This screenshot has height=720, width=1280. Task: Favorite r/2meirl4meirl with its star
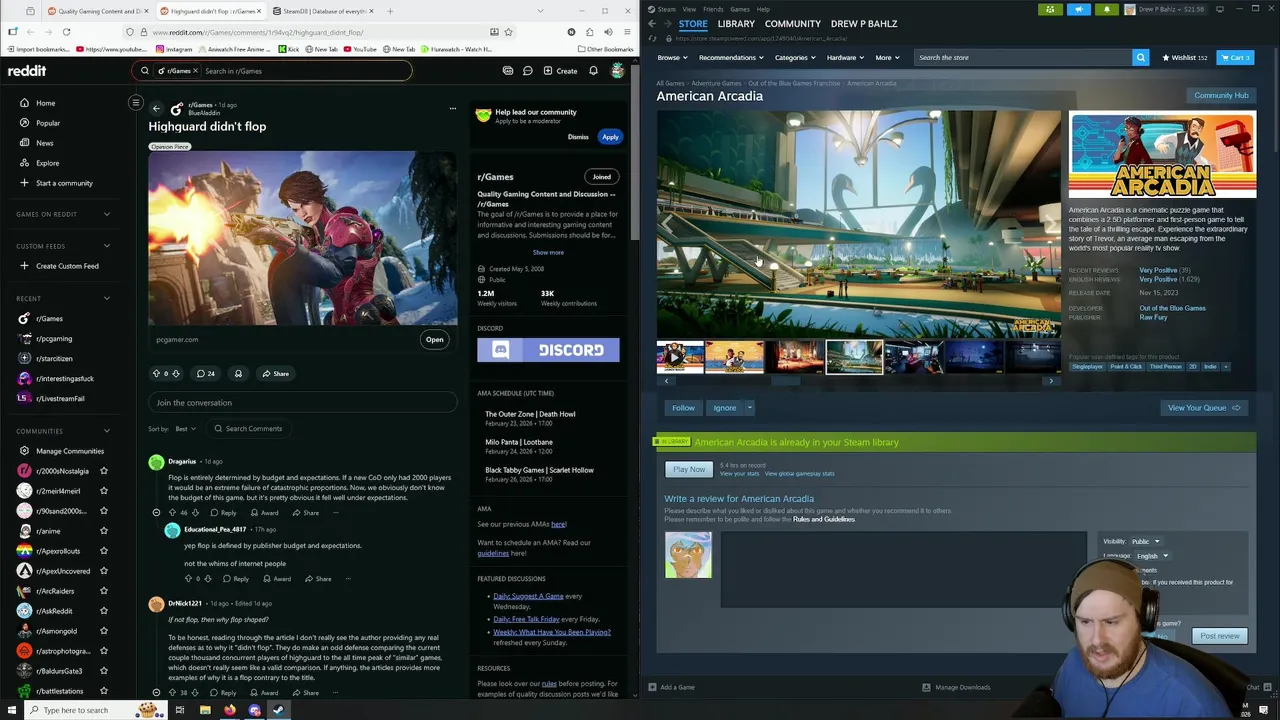click(103, 491)
